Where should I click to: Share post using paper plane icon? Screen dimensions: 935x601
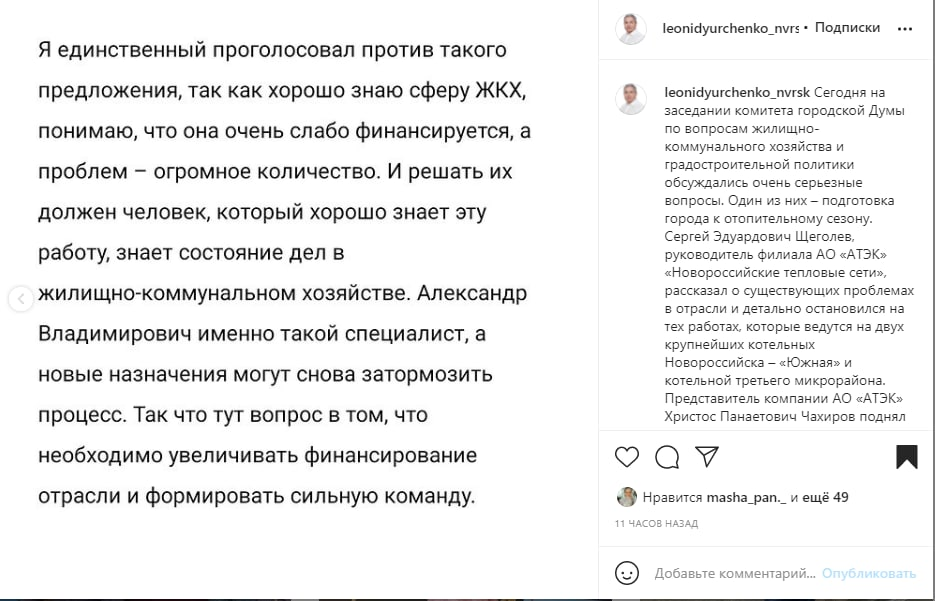click(707, 457)
